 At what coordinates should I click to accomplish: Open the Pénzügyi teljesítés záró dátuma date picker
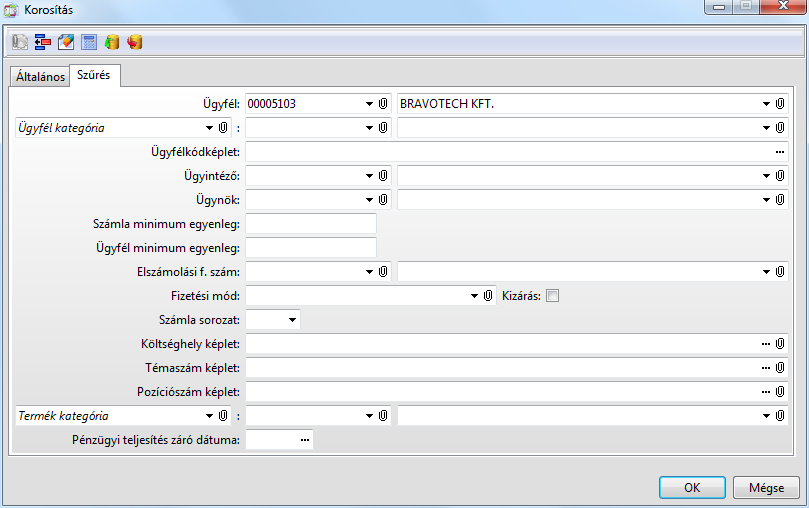pos(305,440)
